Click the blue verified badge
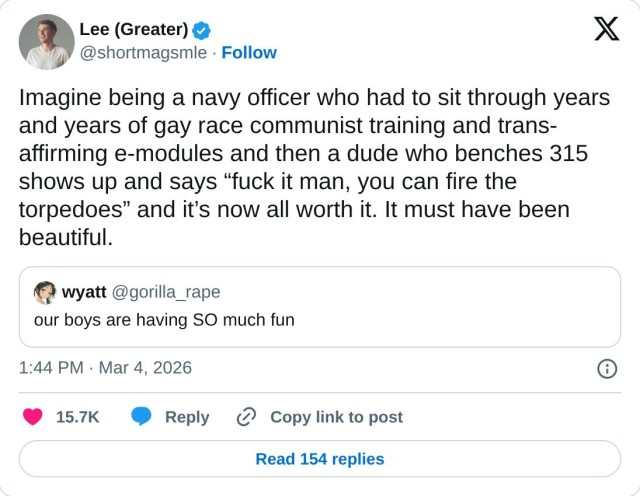Image resolution: width=640 pixels, height=496 pixels. pos(201,28)
